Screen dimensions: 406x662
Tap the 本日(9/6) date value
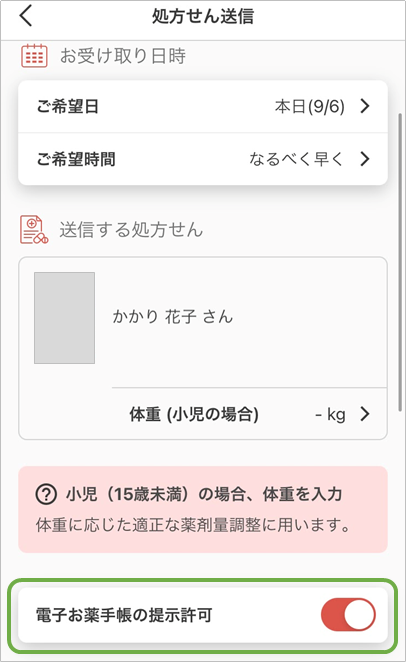[310, 106]
